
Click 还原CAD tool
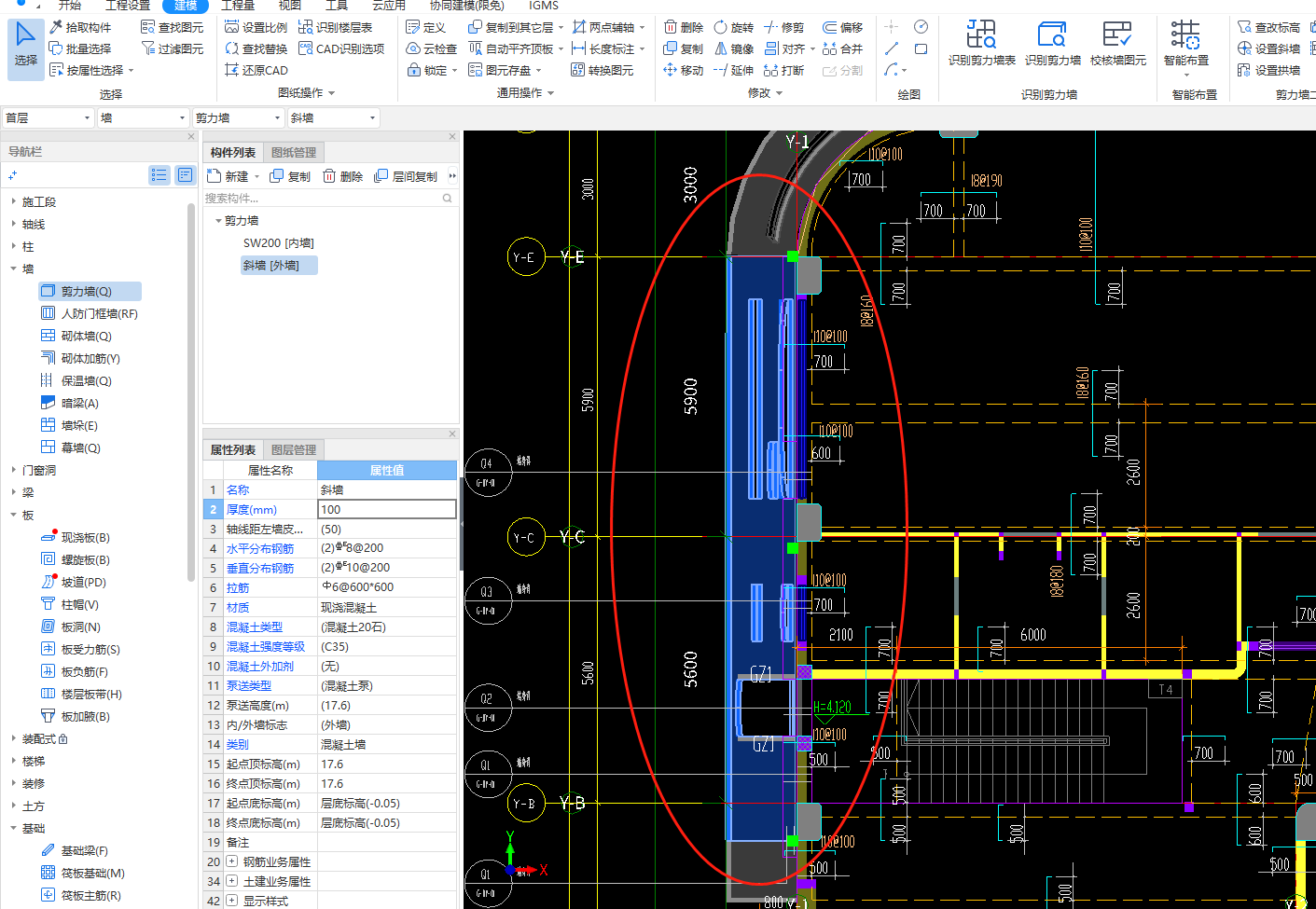pyautogui.click(x=256, y=70)
